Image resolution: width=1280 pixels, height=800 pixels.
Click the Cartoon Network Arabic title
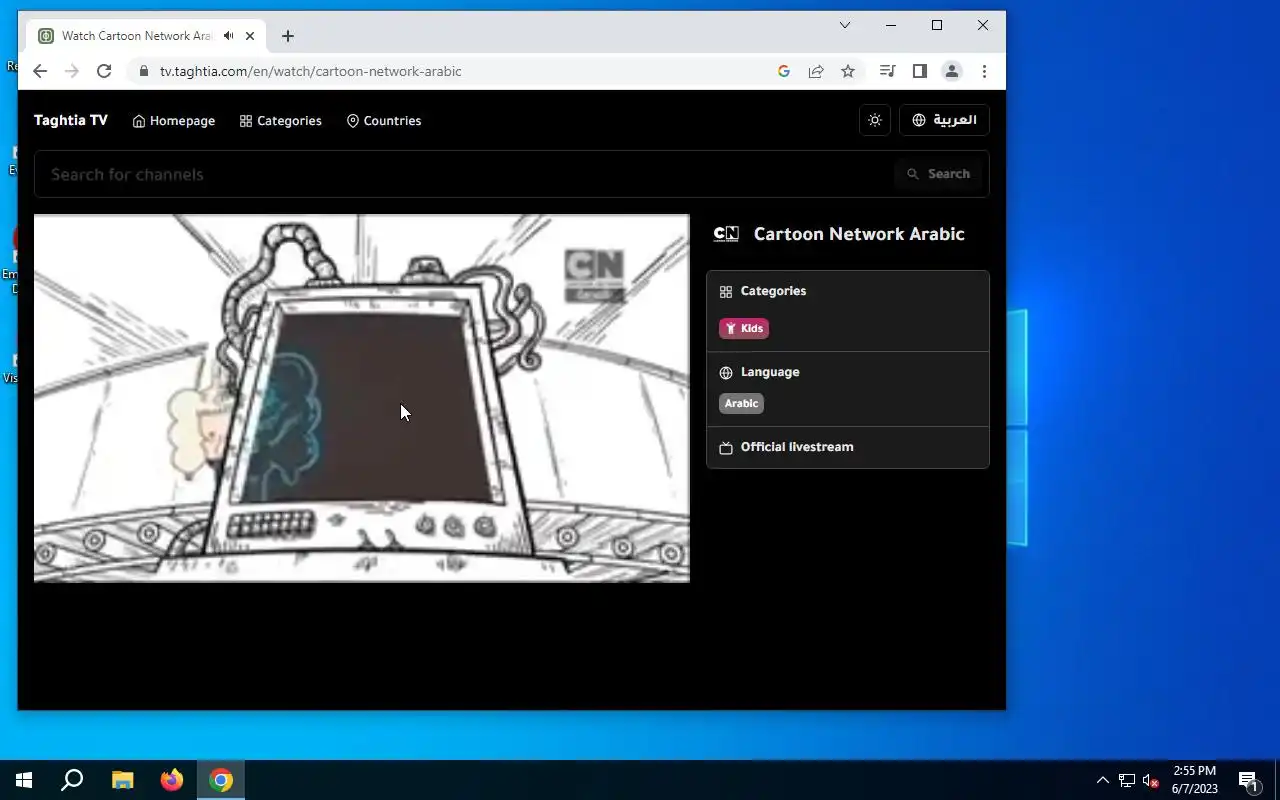pyautogui.click(x=859, y=234)
